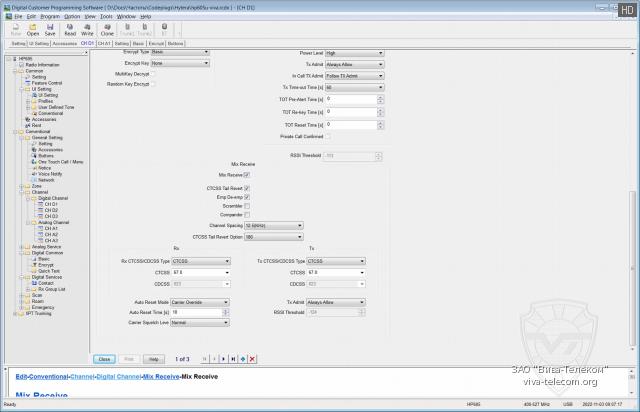640x412 pixels.
Task: Click the Help button
Action: pyautogui.click(x=154, y=358)
